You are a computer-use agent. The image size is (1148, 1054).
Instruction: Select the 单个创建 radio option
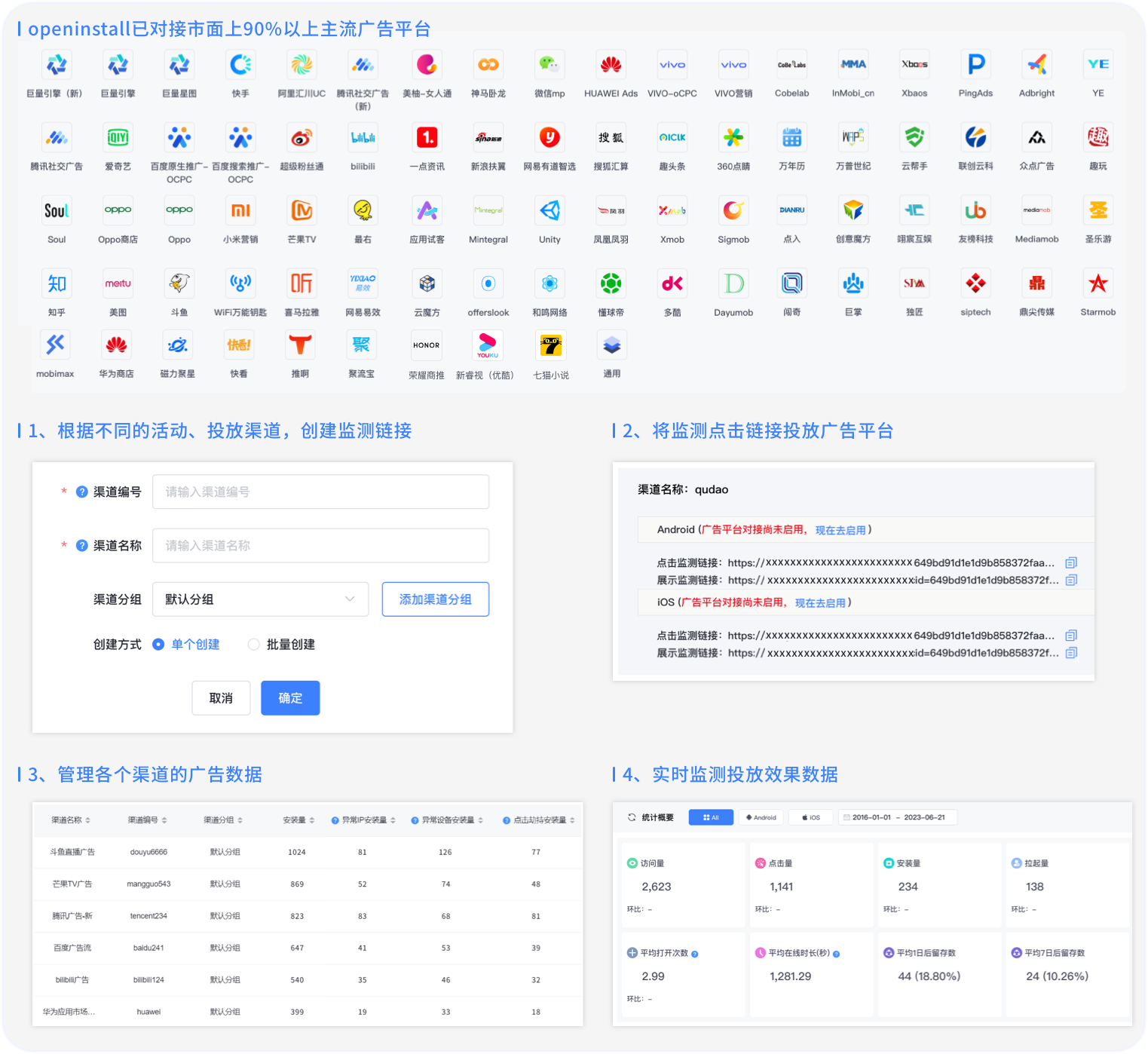pyautogui.click(x=158, y=644)
